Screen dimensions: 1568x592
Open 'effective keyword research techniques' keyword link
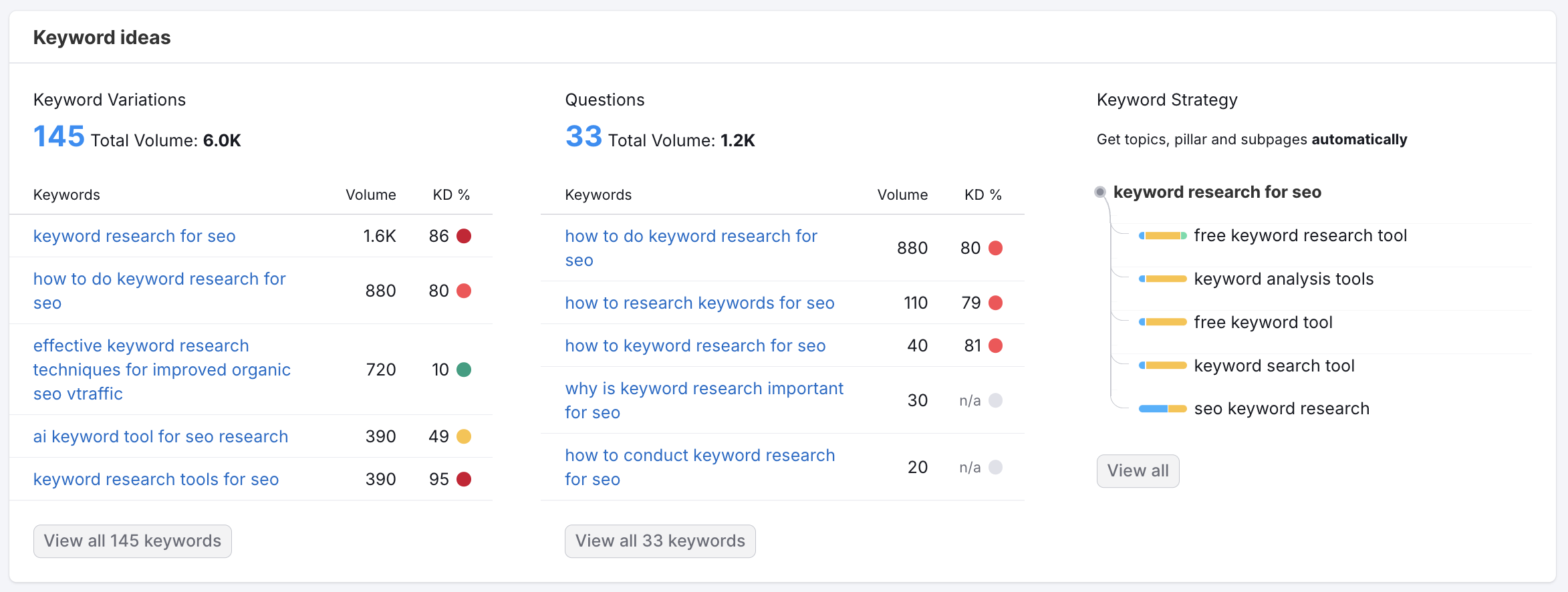(x=162, y=369)
